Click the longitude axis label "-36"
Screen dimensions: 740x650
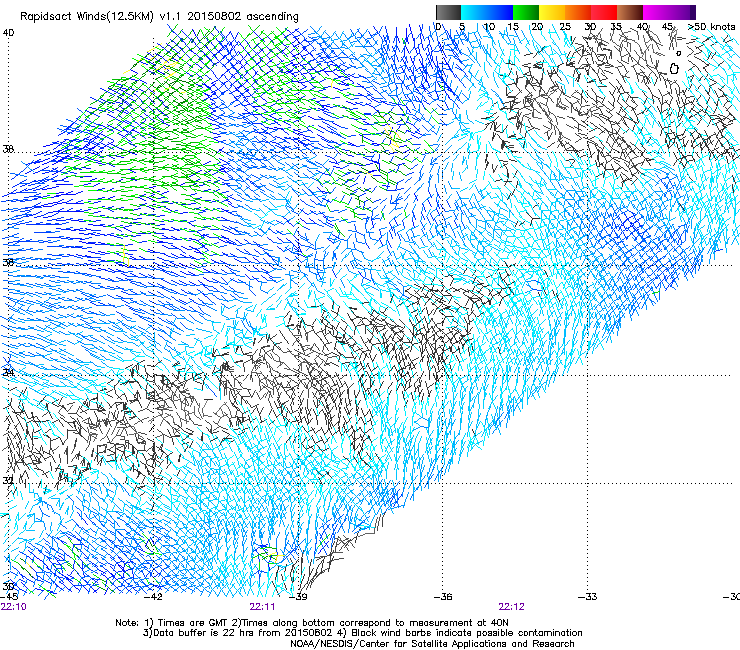coord(443,597)
